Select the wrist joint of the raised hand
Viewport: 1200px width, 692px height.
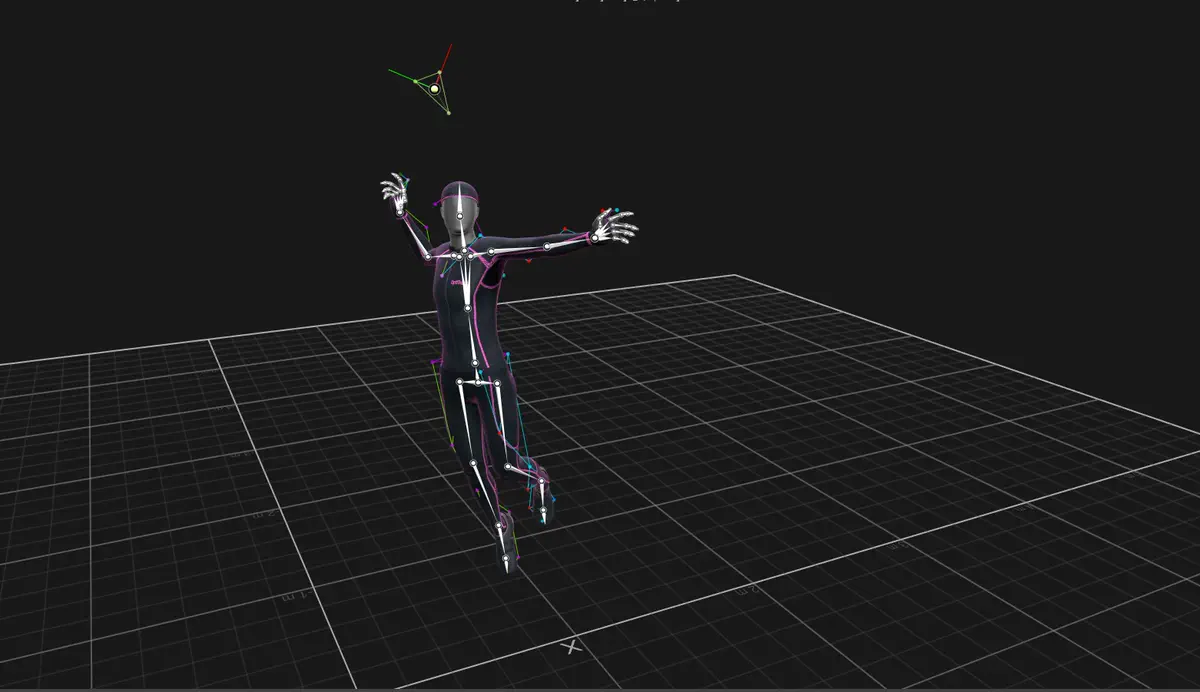(402, 211)
